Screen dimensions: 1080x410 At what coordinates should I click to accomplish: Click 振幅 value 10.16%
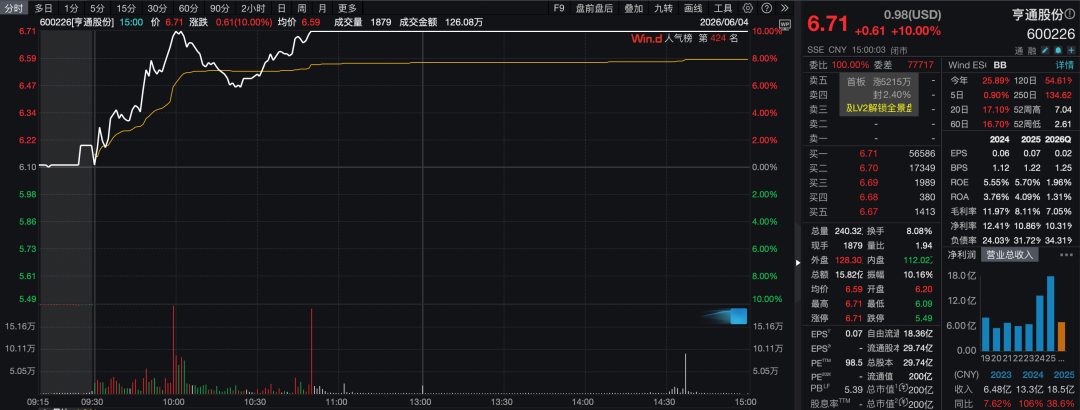(x=917, y=275)
